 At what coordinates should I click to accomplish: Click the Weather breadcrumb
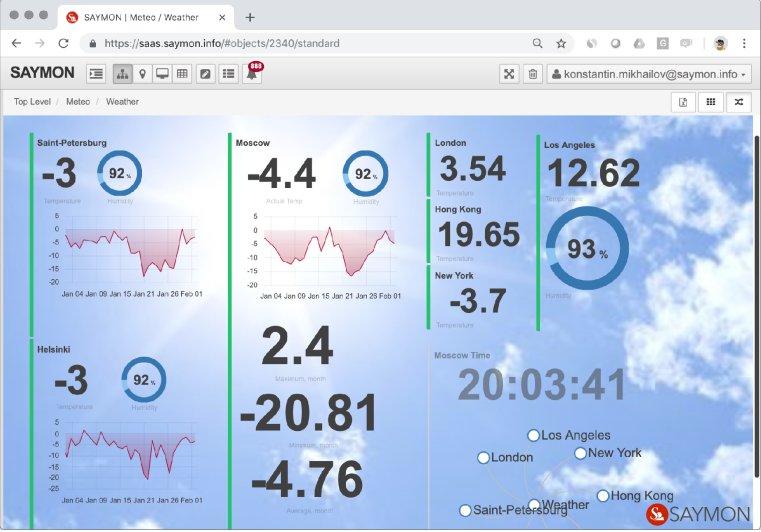point(122,101)
